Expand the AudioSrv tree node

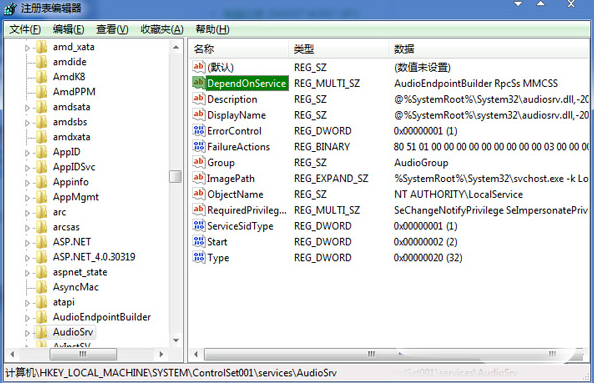tap(27, 333)
